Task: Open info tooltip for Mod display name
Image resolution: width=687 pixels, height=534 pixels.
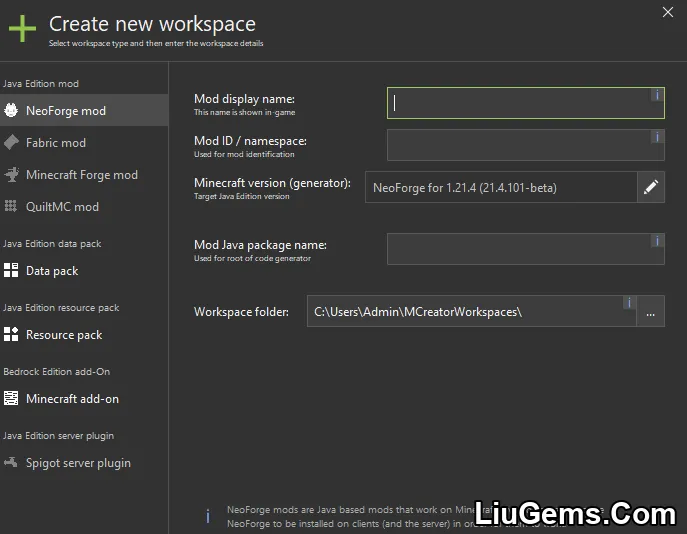Action: (x=657, y=95)
